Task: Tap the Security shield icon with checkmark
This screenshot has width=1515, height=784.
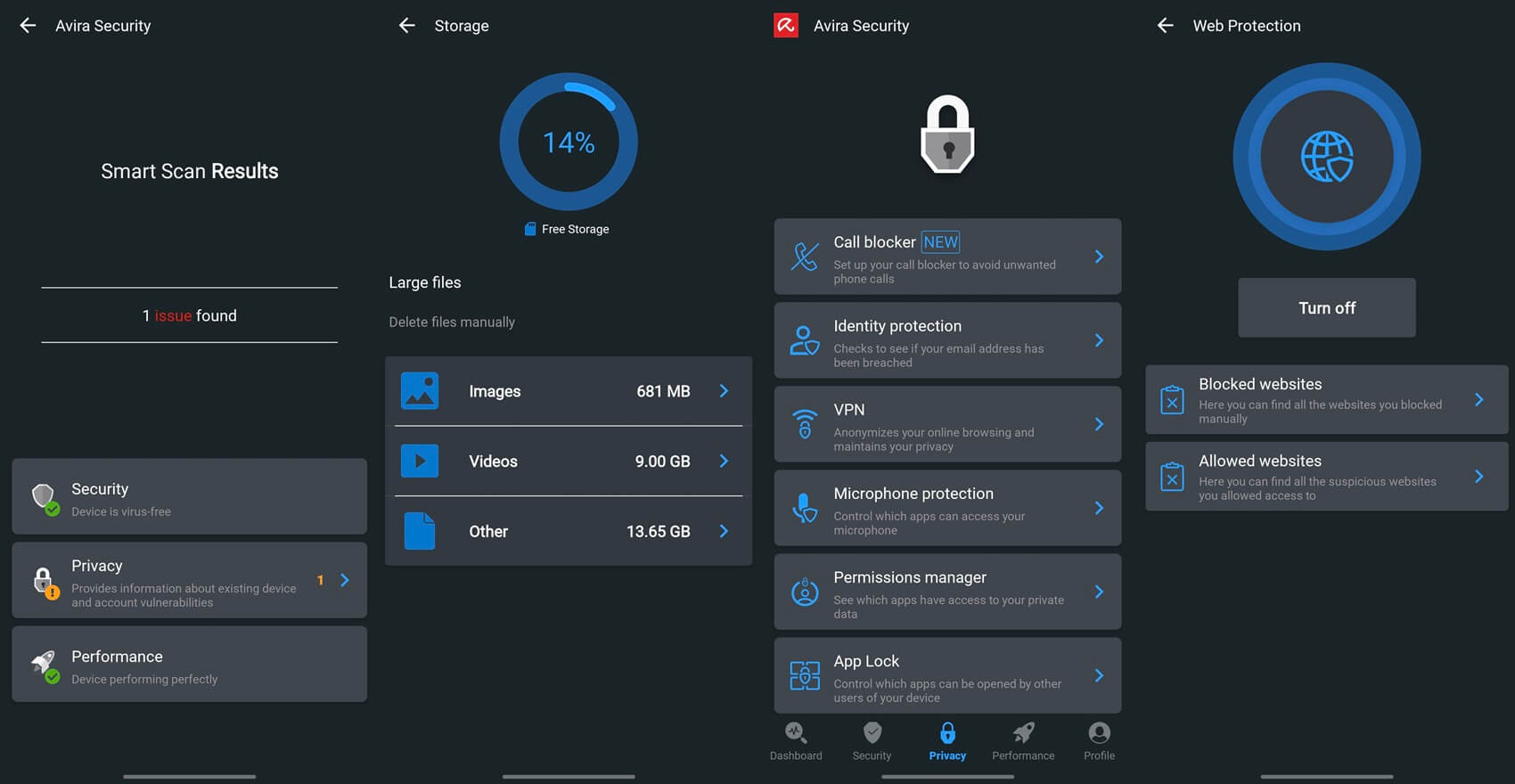Action: point(45,499)
